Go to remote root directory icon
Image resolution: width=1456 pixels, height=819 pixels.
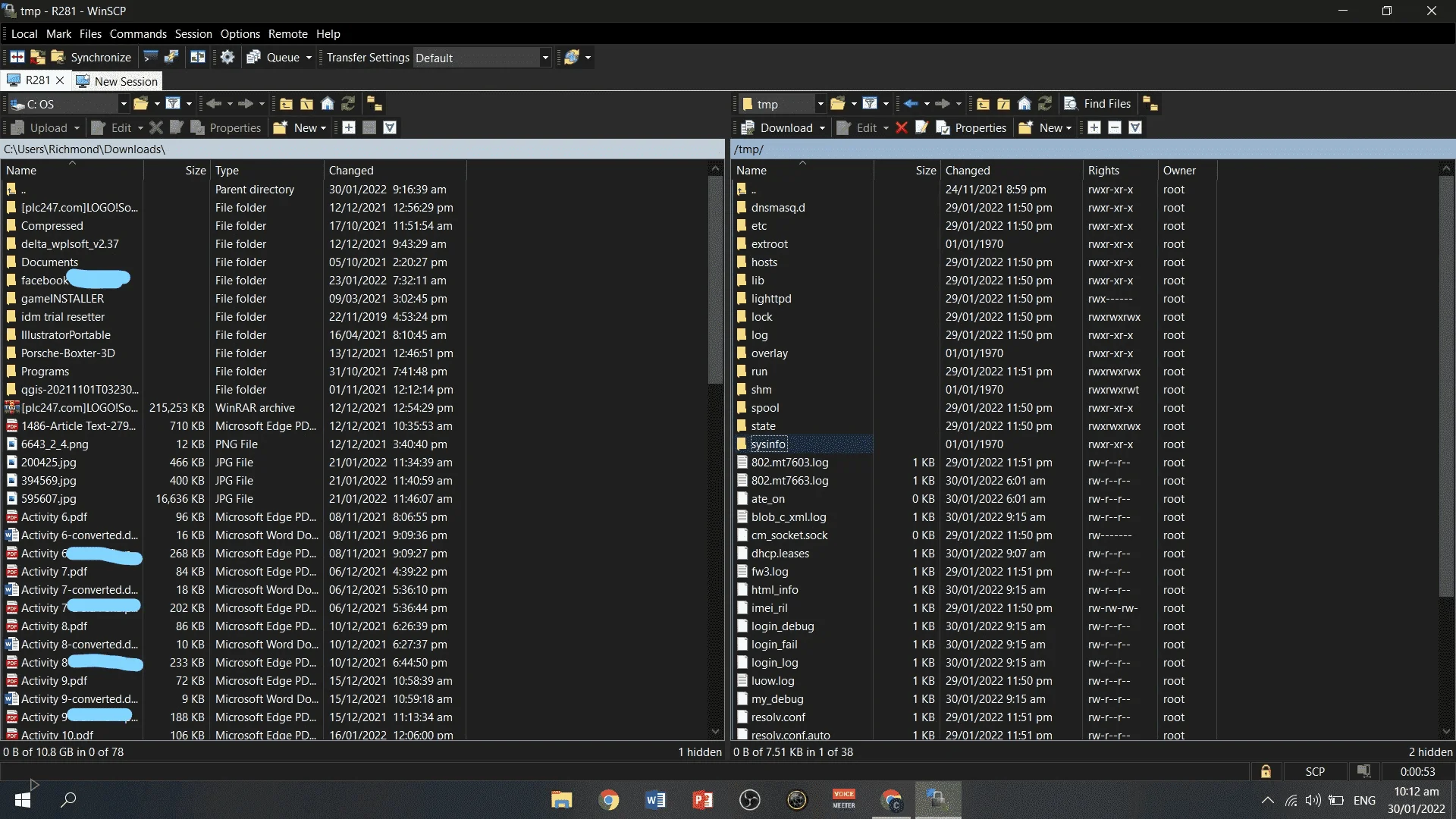[1003, 104]
